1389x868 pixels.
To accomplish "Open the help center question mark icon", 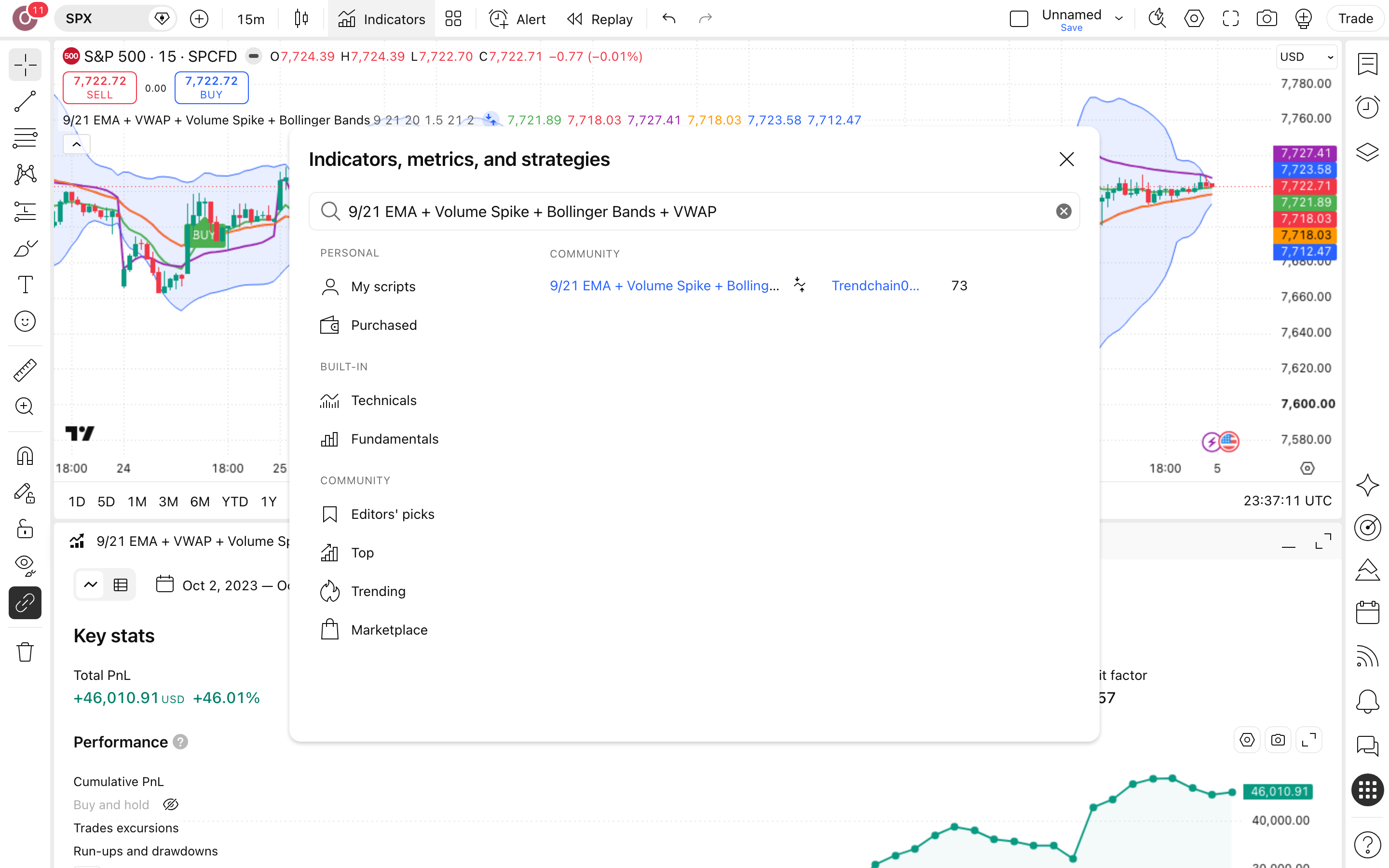I will click(1368, 845).
